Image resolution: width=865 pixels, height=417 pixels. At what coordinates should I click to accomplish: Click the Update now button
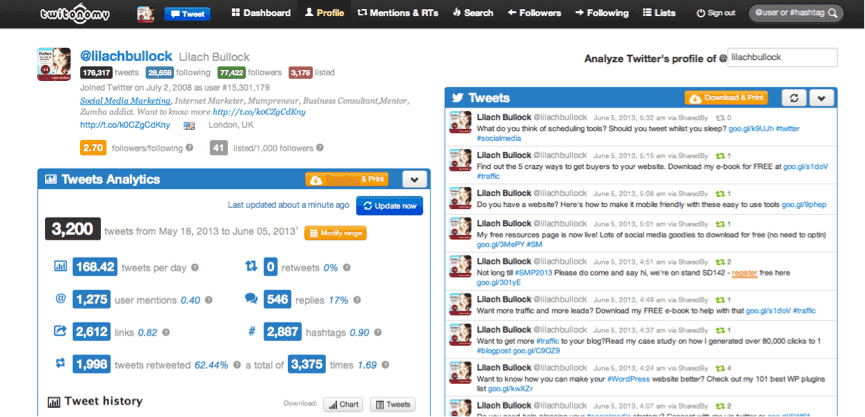[389, 206]
